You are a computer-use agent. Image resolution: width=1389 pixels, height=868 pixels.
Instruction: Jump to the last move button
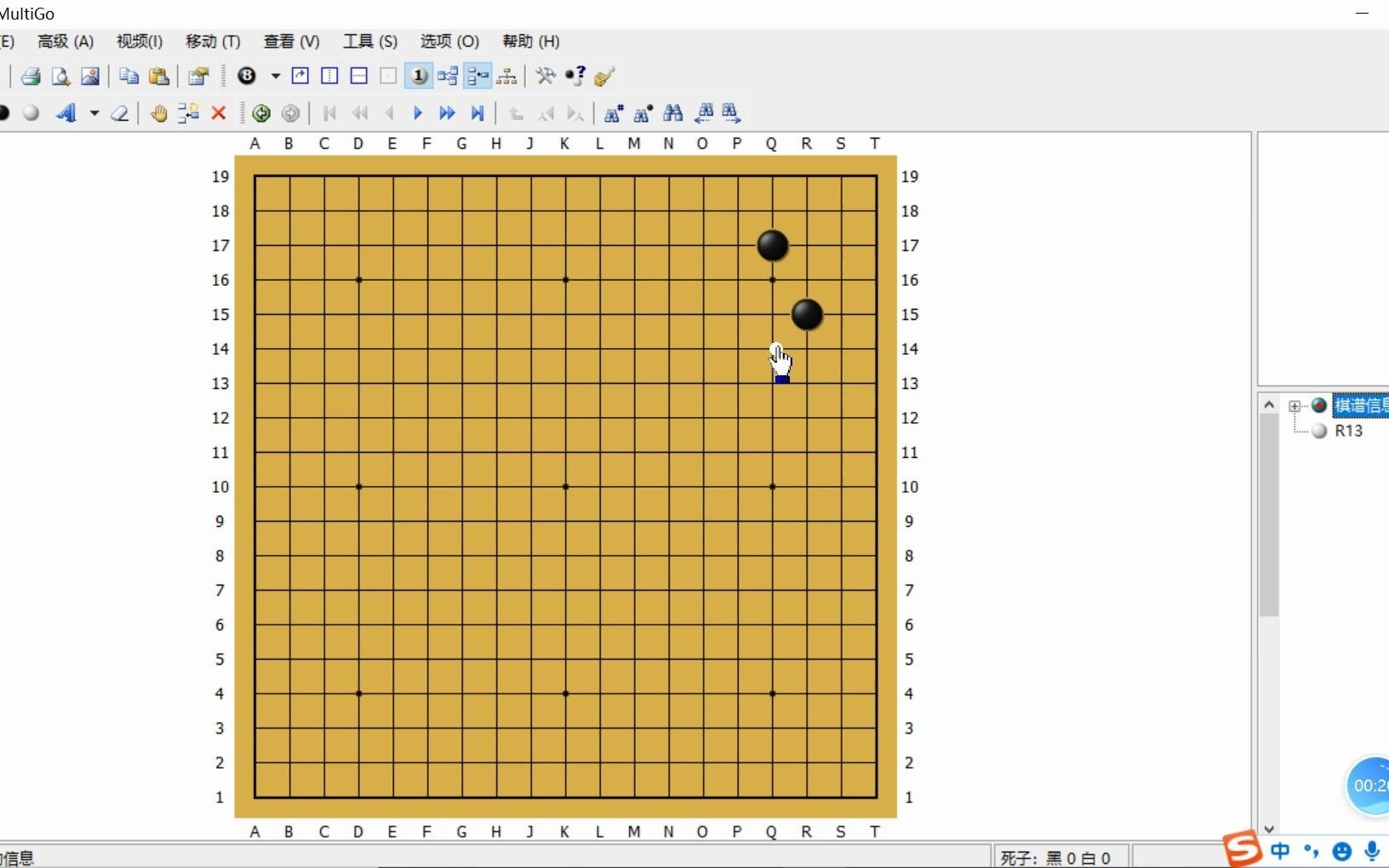point(477,112)
